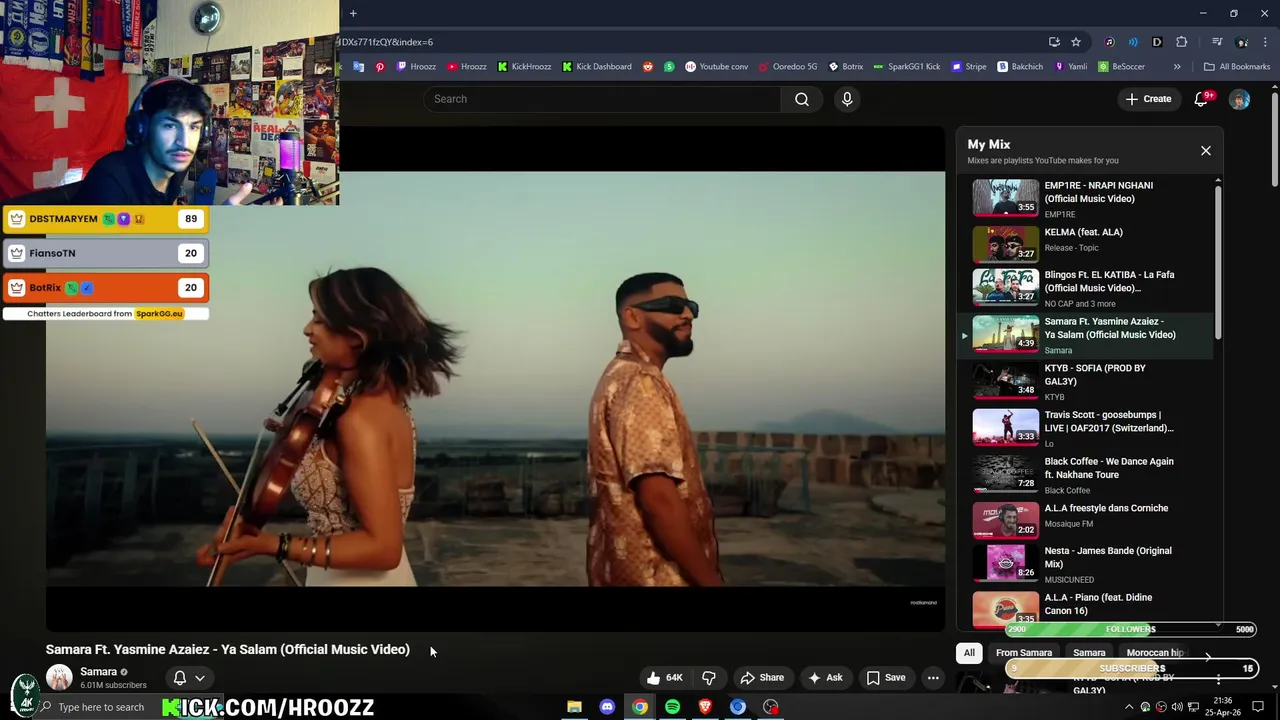Select the Samara filter chip
Viewport: 1280px width, 720px height.
(1089, 653)
